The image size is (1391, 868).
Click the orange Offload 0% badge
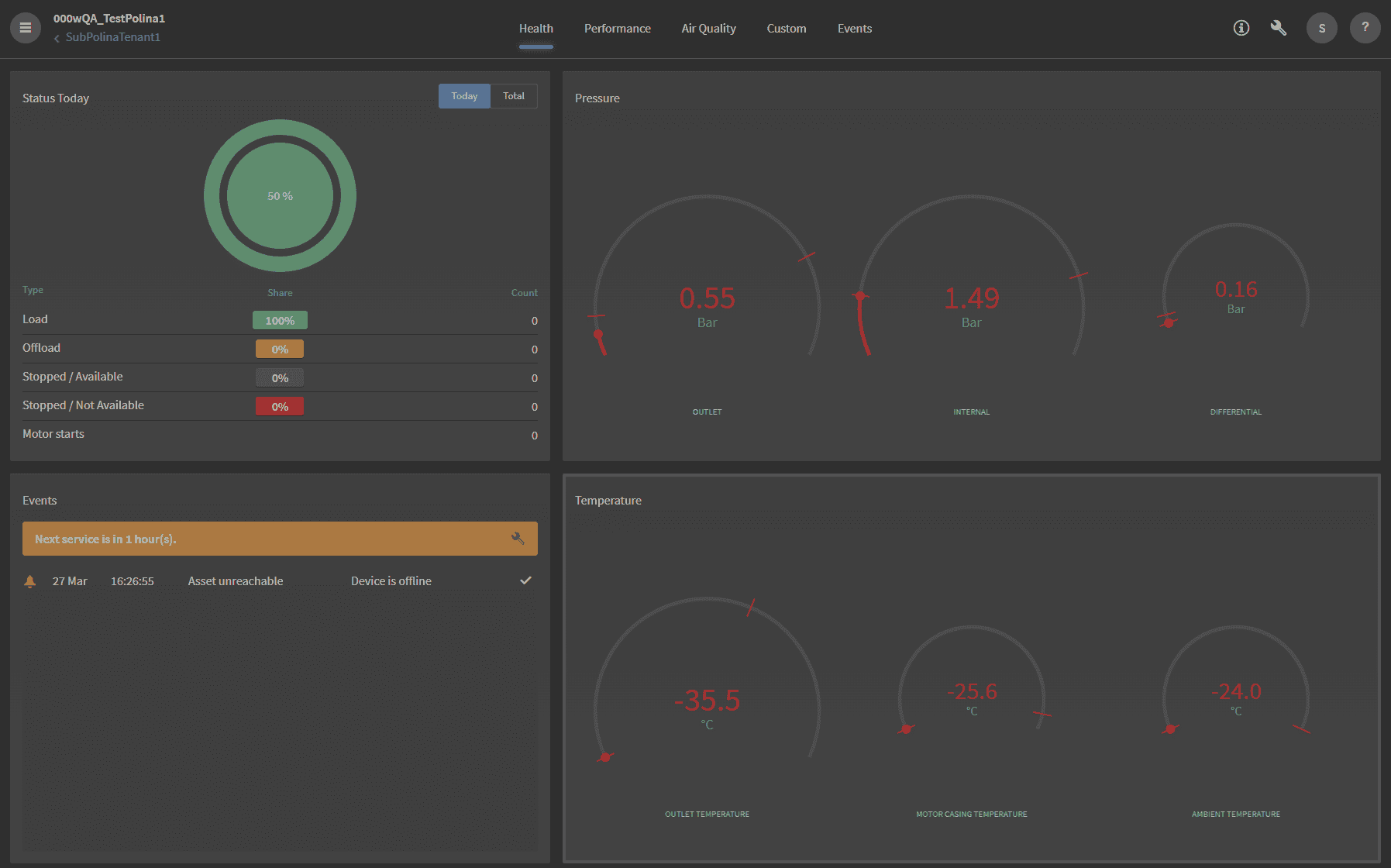point(280,349)
